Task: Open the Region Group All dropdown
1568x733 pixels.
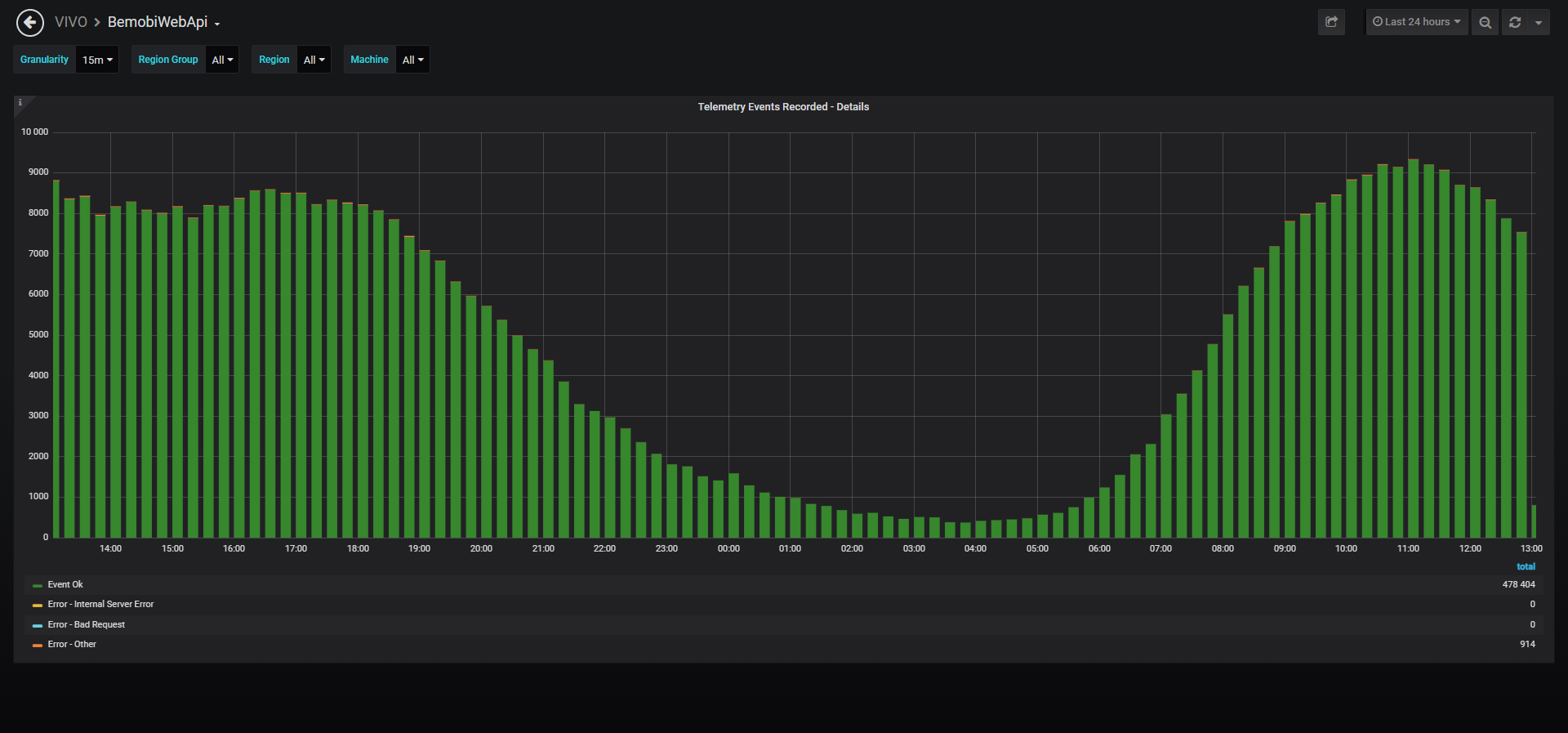Action: [x=222, y=60]
